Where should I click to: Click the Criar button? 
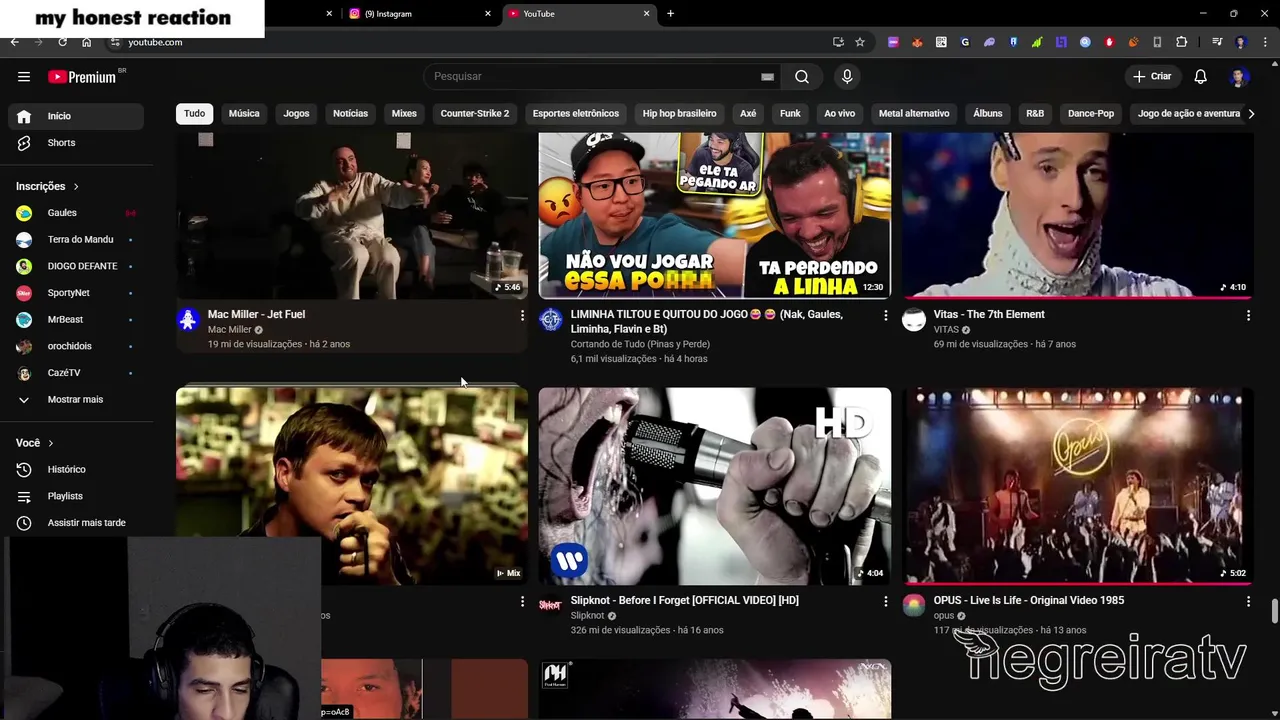tap(1152, 77)
